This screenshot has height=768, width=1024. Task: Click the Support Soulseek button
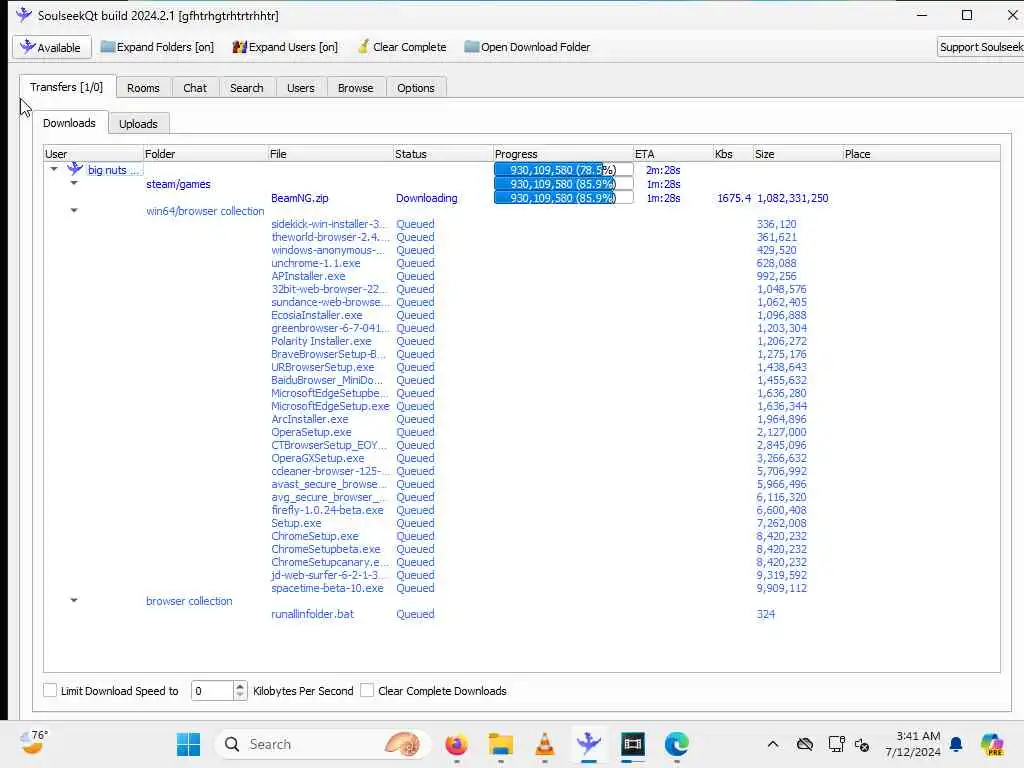(980, 47)
